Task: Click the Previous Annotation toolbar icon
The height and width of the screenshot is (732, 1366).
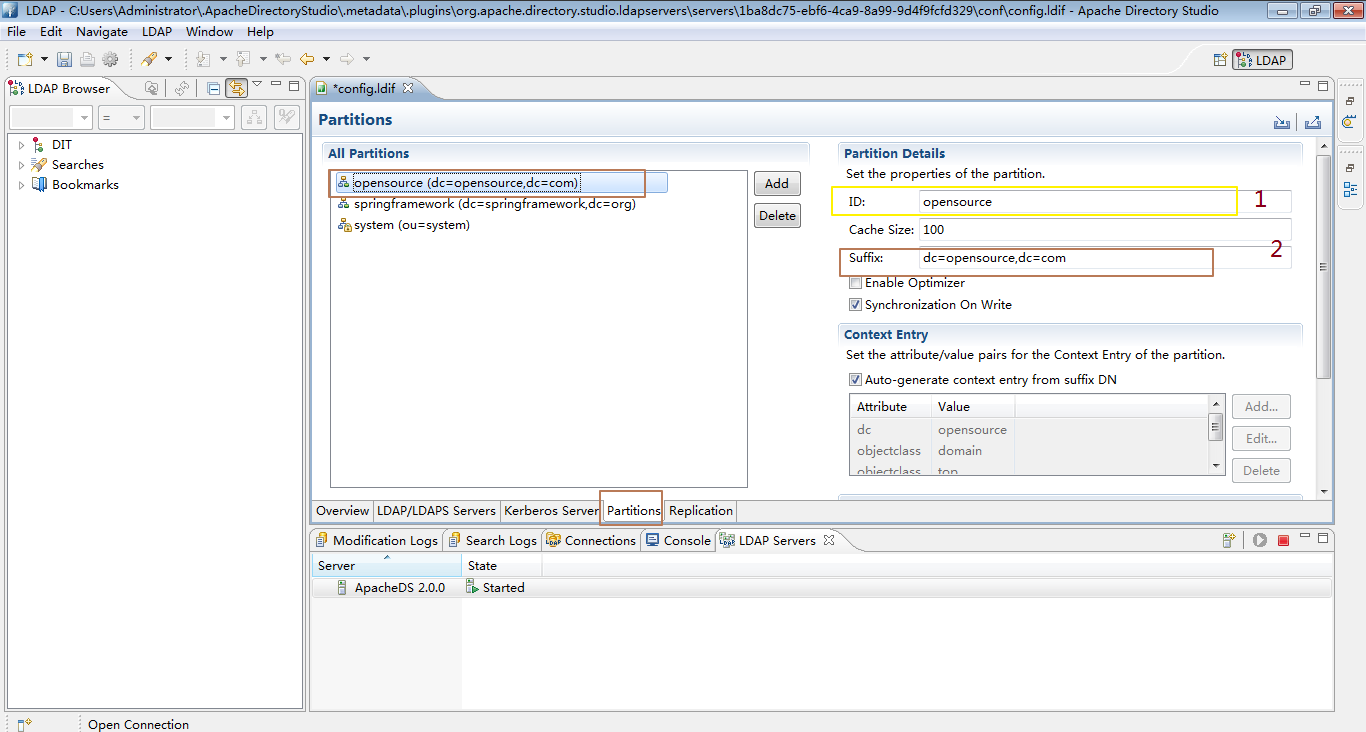Action: click(x=243, y=59)
